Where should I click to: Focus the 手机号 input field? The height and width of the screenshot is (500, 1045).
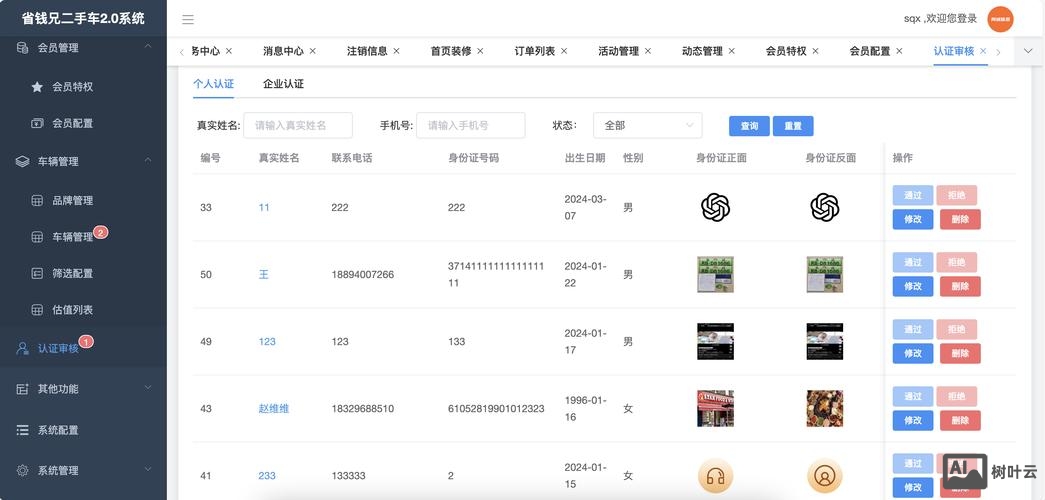(x=471, y=125)
